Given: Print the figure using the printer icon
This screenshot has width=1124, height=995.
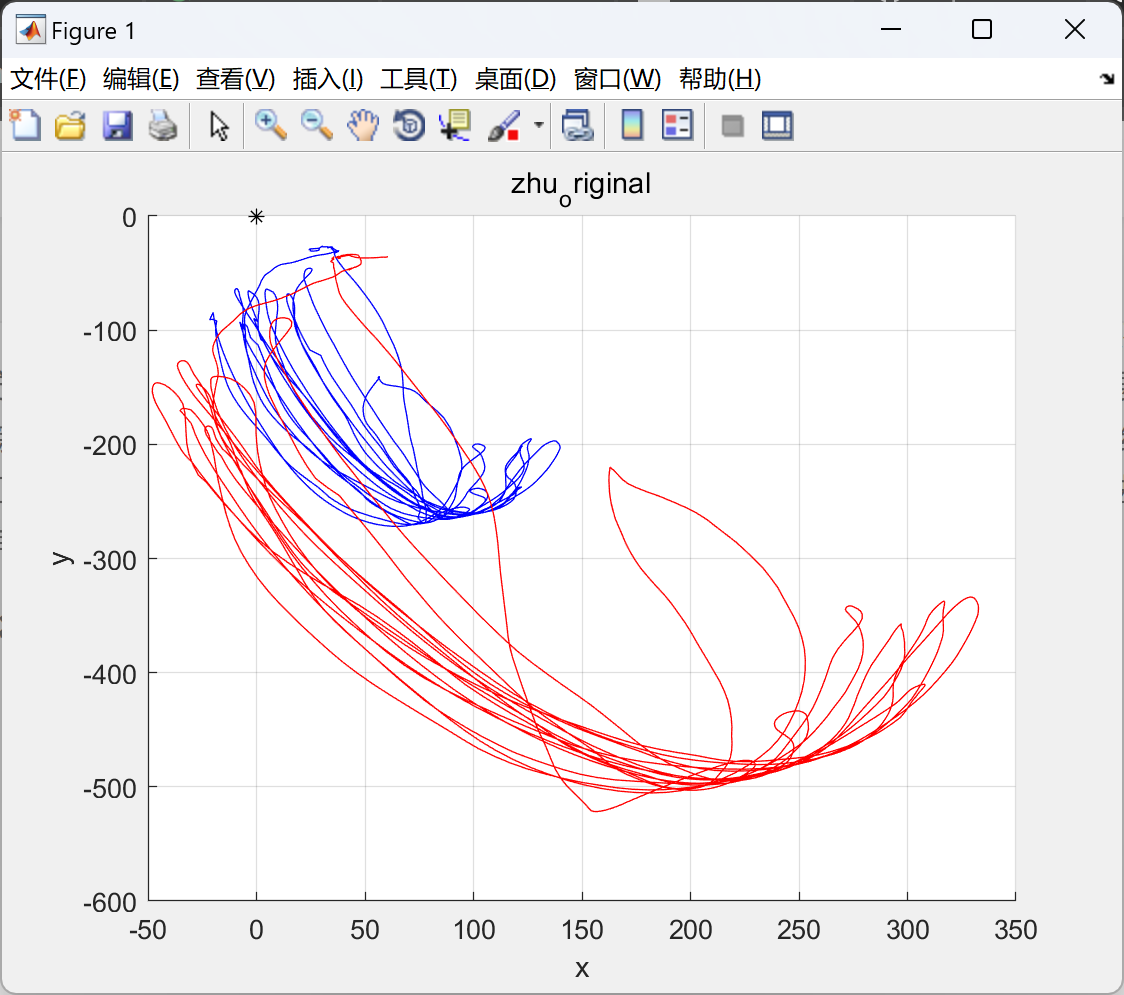Looking at the screenshot, I should [163, 125].
